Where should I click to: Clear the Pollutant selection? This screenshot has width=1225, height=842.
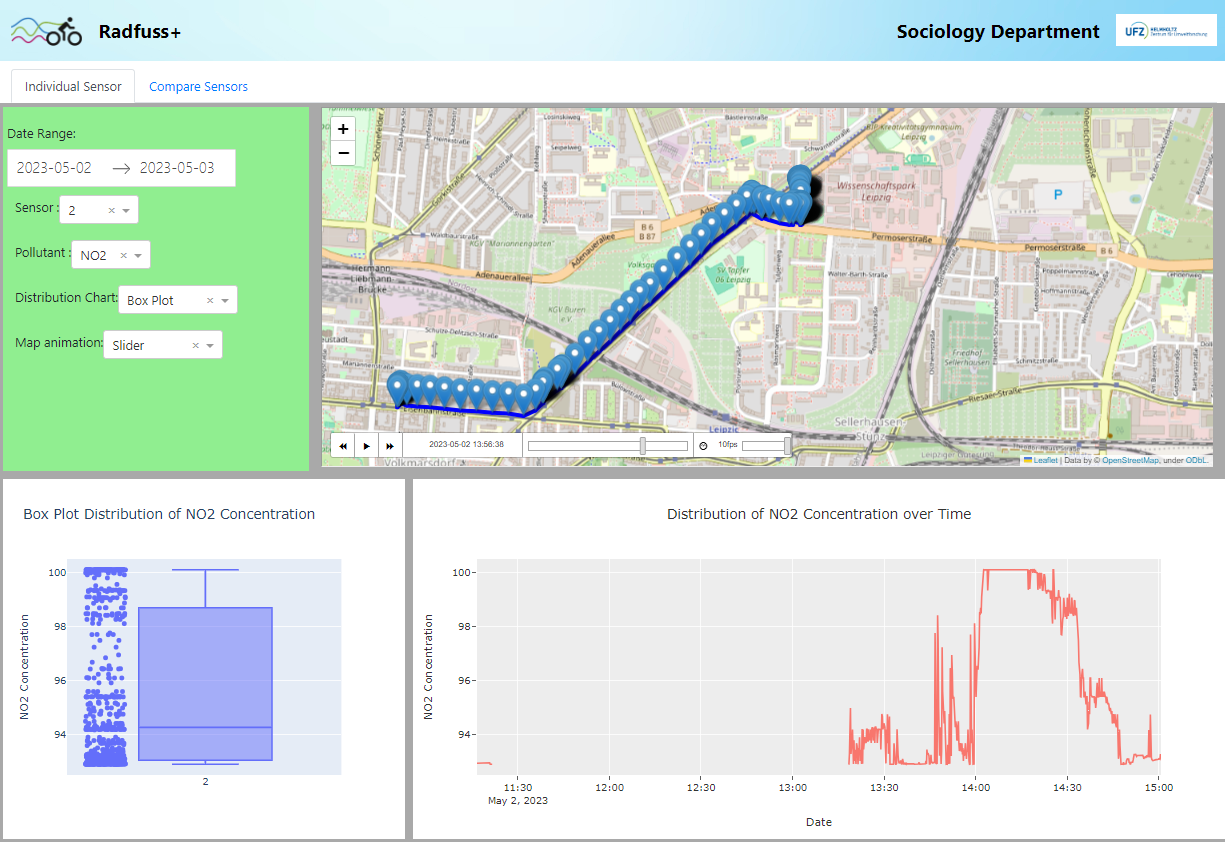[x=124, y=255]
